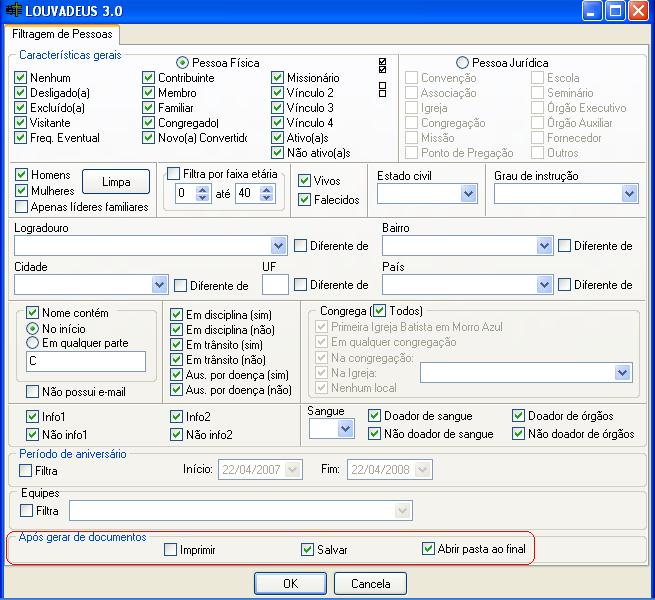Toggle Não doador de órgãos checkbox
This screenshot has width=655, height=600.
coord(518,434)
